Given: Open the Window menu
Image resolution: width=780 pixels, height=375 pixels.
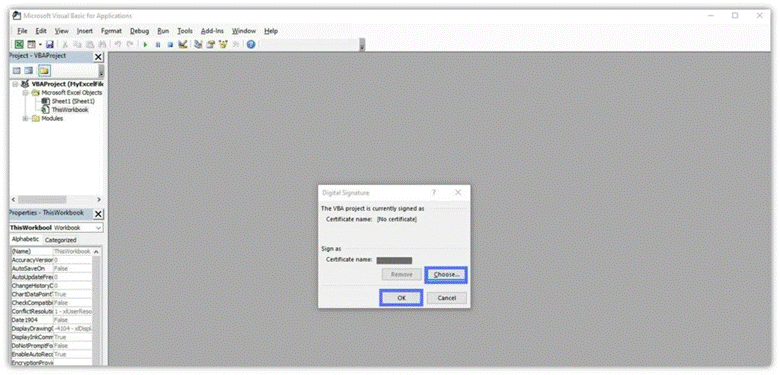Looking at the screenshot, I should 244,31.
